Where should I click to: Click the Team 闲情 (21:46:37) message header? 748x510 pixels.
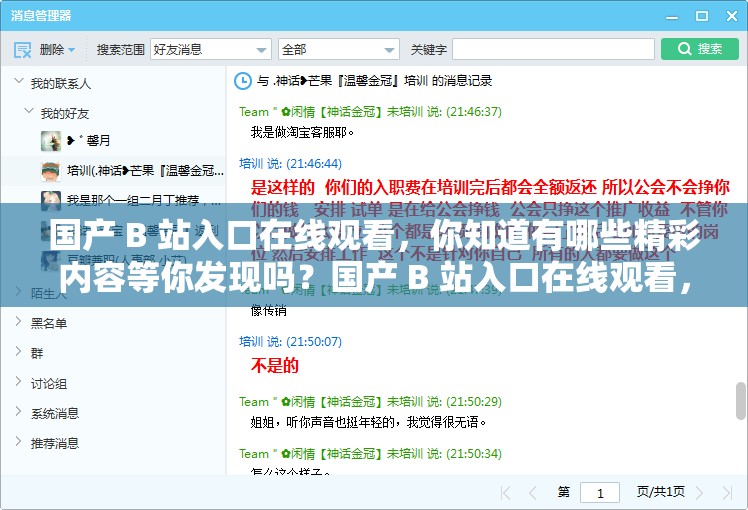tap(370, 112)
